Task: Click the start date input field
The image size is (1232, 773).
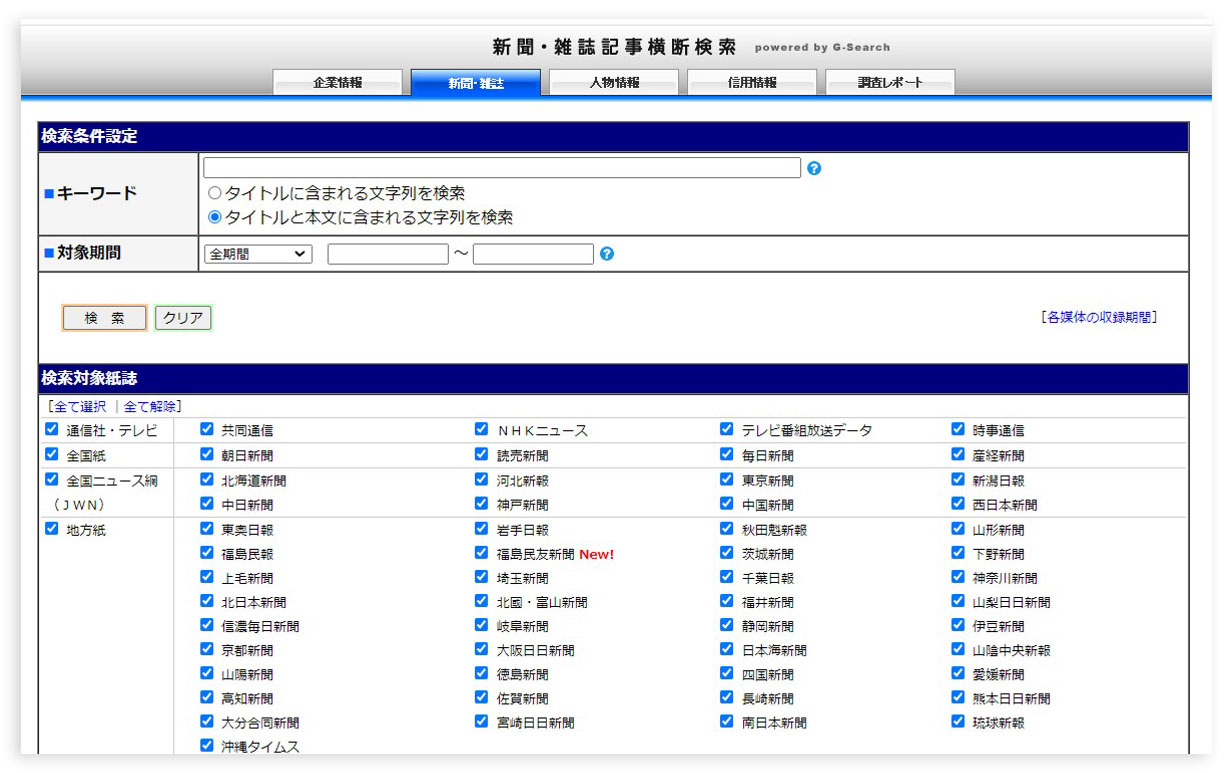Action: 387,254
